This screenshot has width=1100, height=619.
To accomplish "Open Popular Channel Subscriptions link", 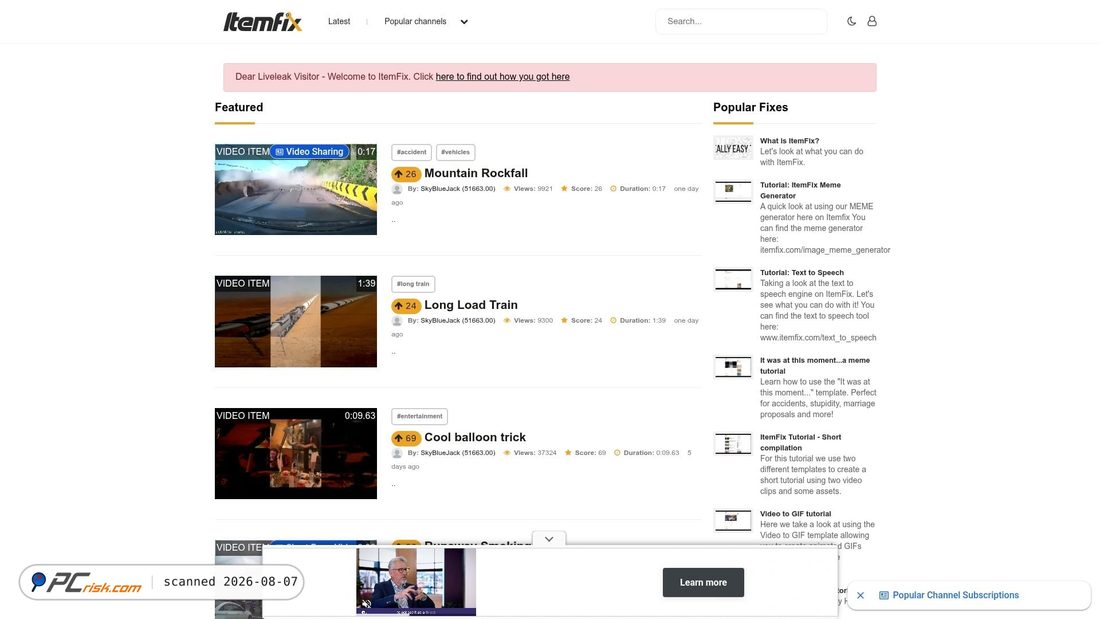I will [955, 595].
